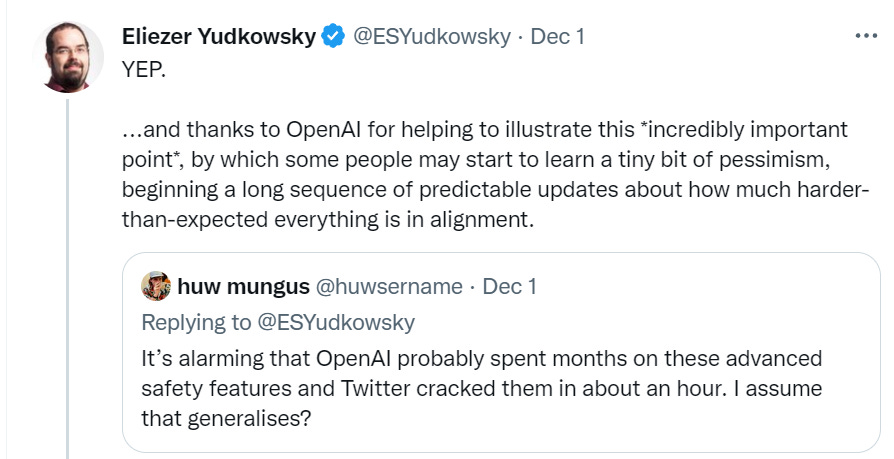894x459 pixels.
Task: Click 'Replying to' label in quoted tweet
Action: tap(194, 322)
